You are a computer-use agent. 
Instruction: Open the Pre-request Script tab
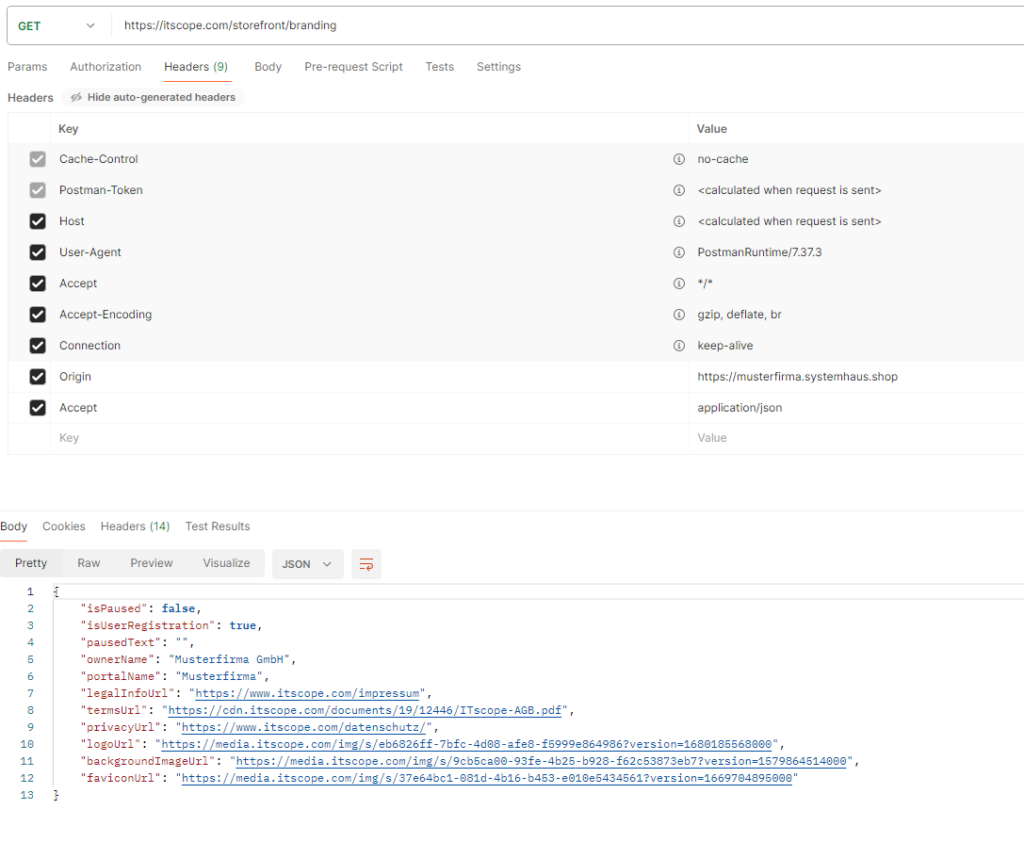coord(353,67)
